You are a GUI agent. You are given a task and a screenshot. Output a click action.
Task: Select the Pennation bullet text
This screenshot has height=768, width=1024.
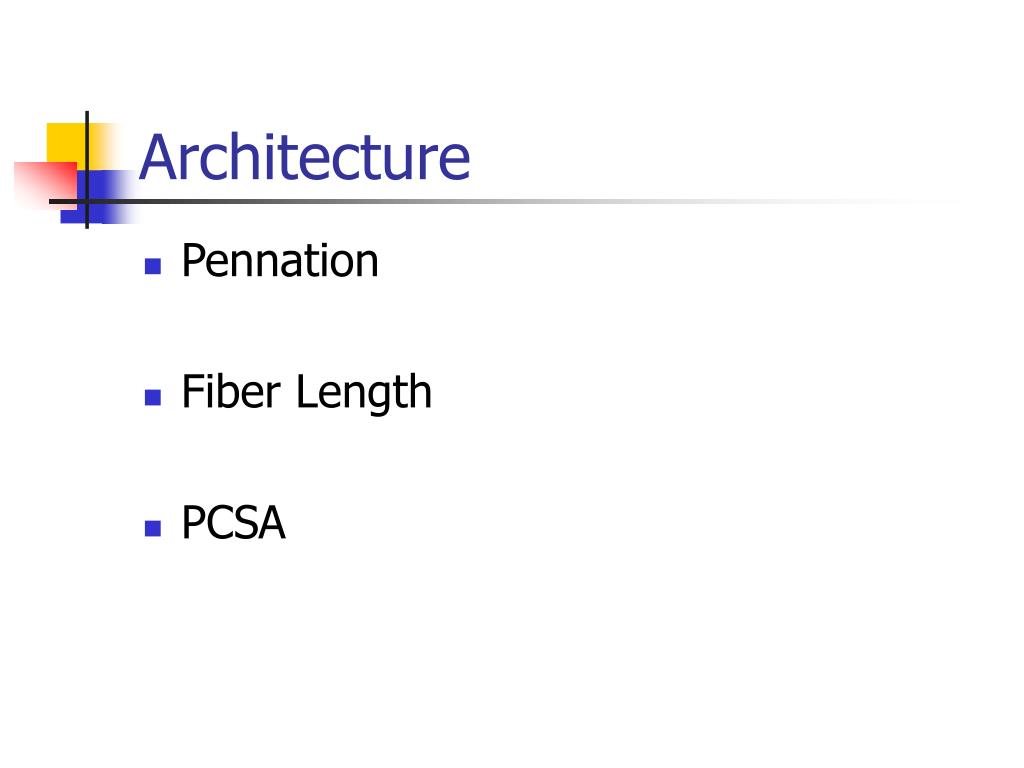(x=280, y=261)
